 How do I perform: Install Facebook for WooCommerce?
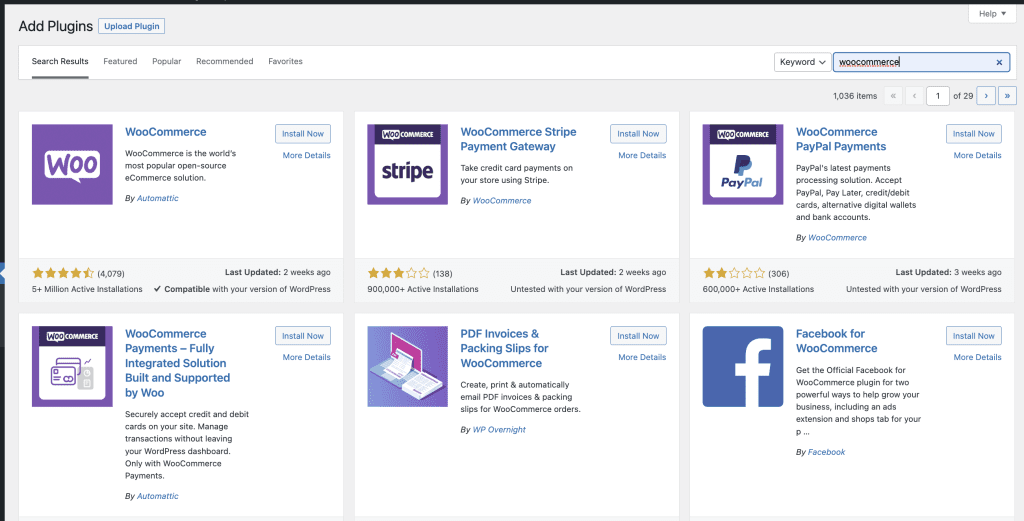(x=974, y=336)
